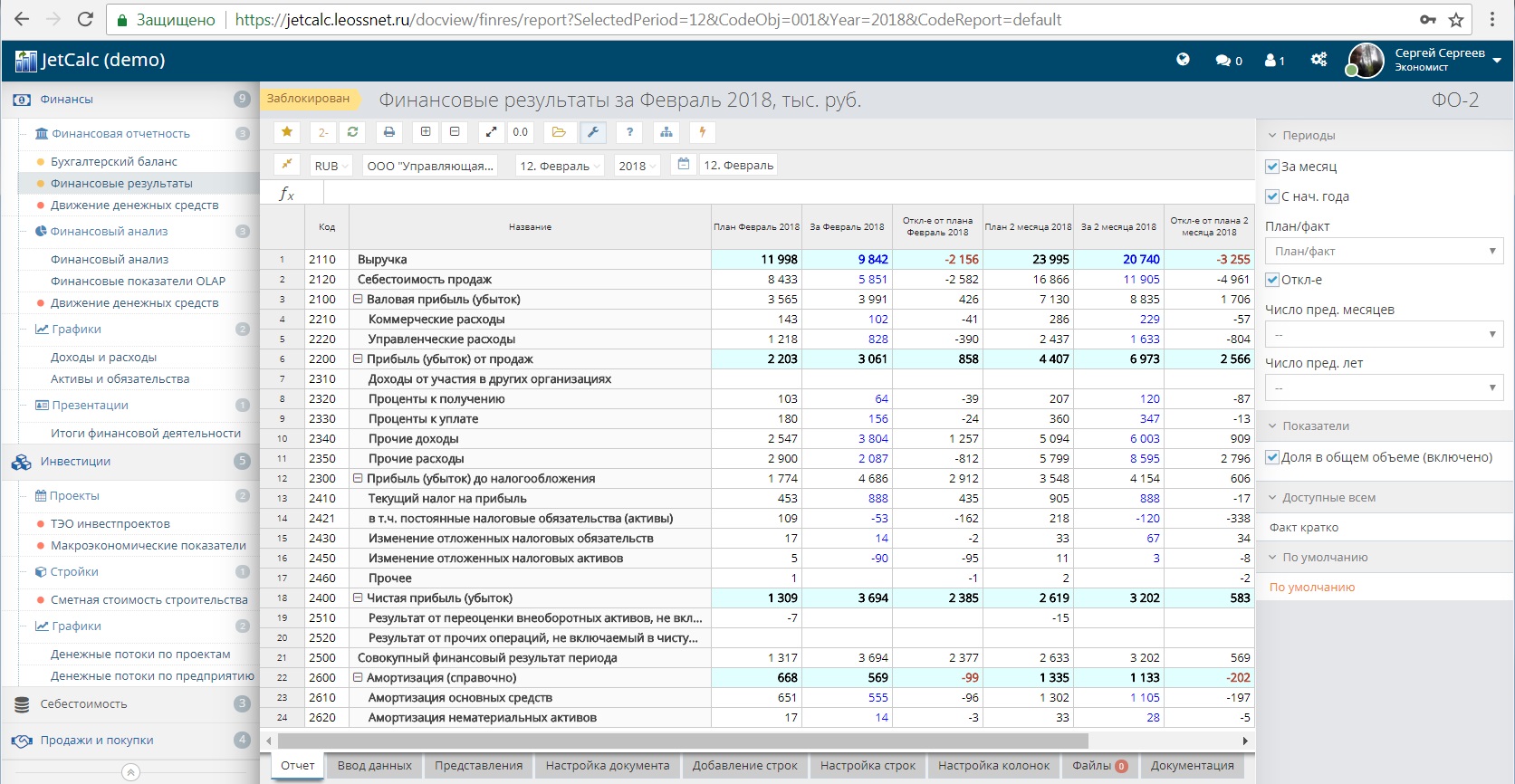The height and width of the screenshot is (784, 1515).
Task: Open the 'Настройка колонок' tab
Action: (x=993, y=766)
